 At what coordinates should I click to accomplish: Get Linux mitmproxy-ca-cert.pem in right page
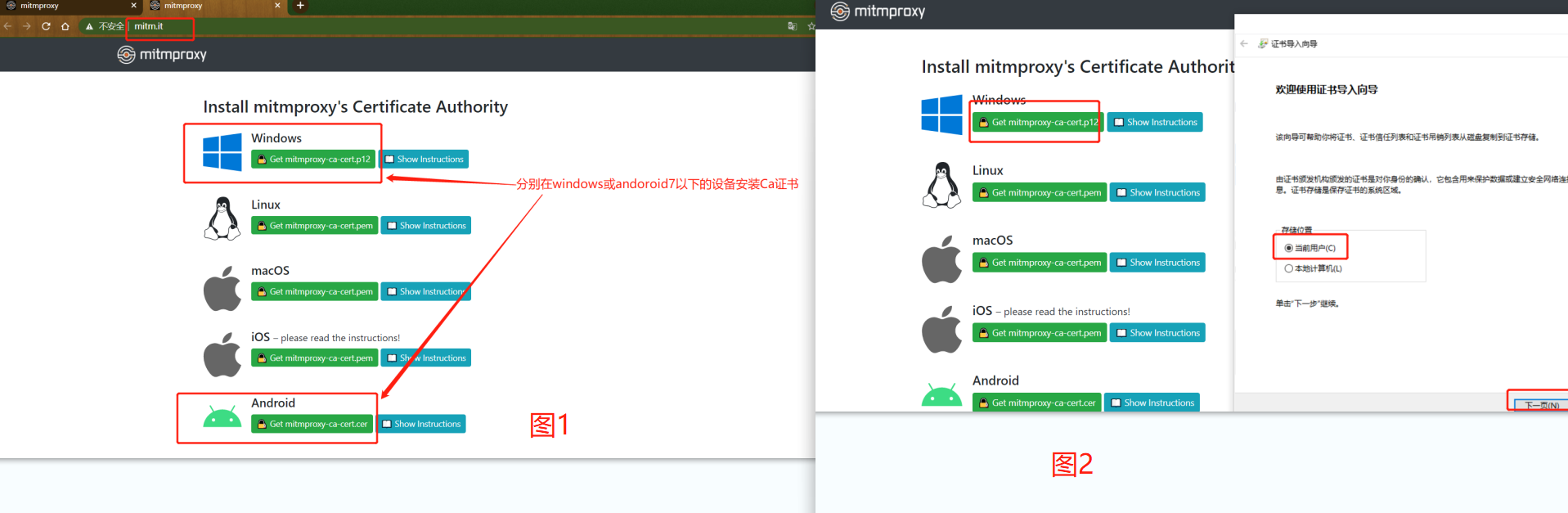[1040, 192]
